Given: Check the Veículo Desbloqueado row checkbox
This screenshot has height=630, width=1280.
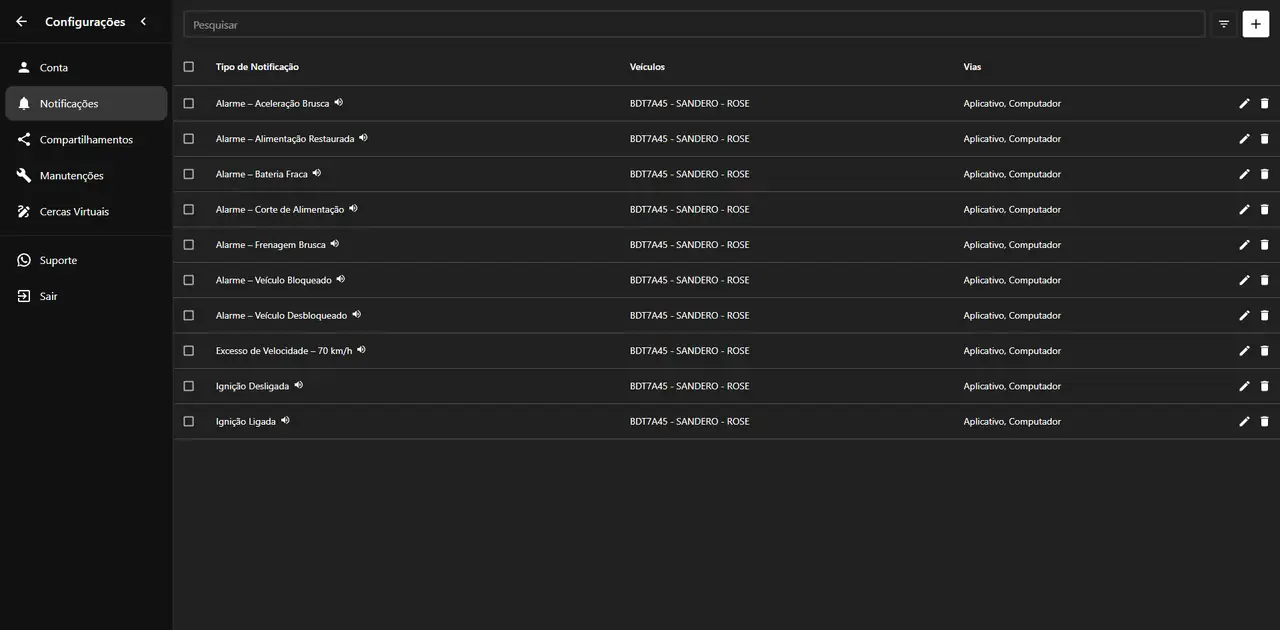Looking at the screenshot, I should click(189, 316).
